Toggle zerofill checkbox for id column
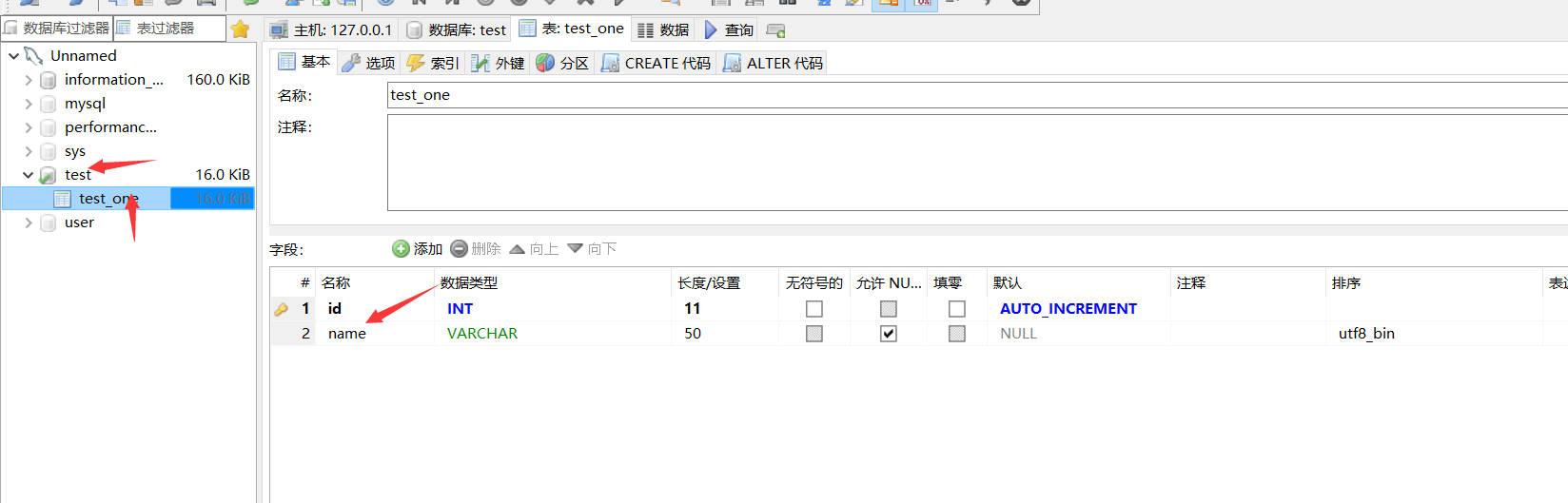The height and width of the screenshot is (503, 1568). pyautogui.click(x=957, y=309)
